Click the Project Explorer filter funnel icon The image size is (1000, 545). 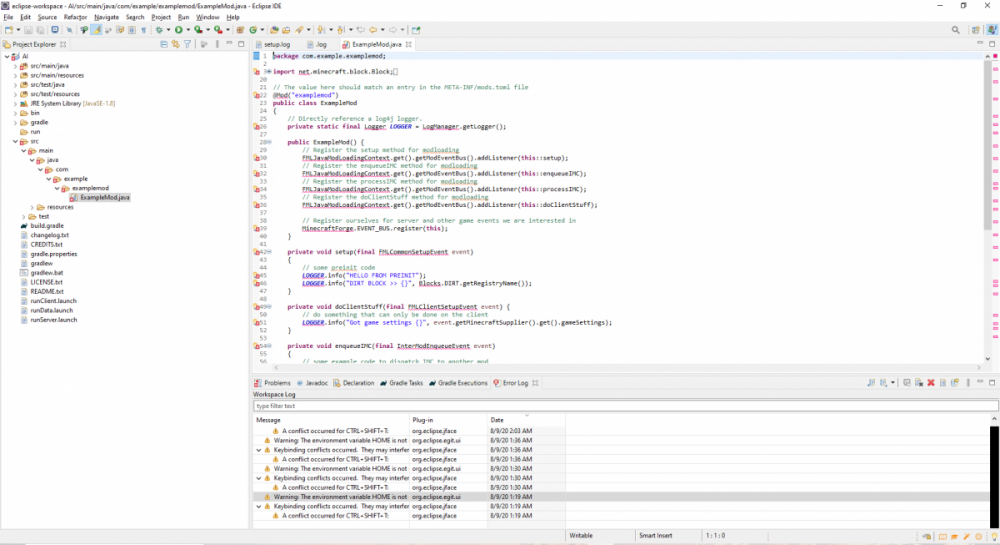(x=188, y=44)
